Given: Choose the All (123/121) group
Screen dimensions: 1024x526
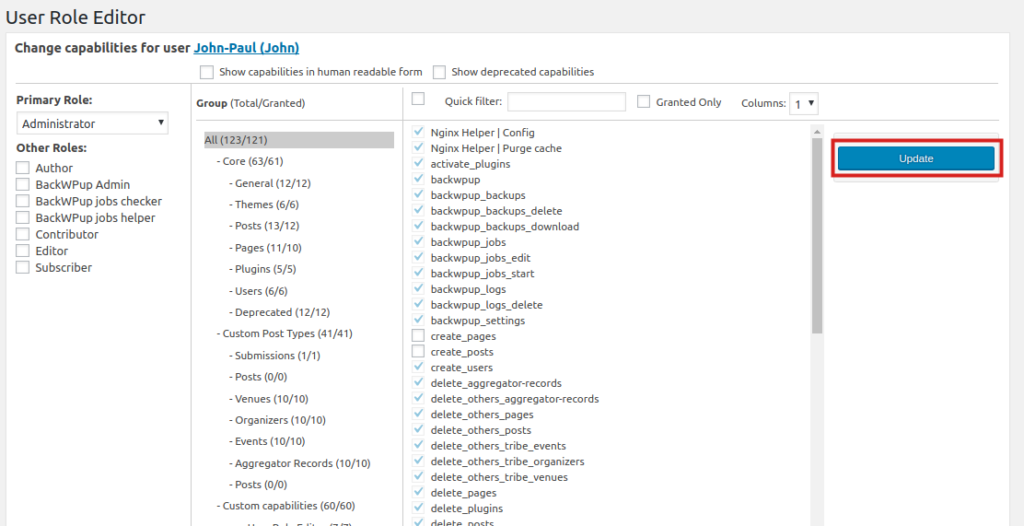Looking at the screenshot, I should pos(236,140).
